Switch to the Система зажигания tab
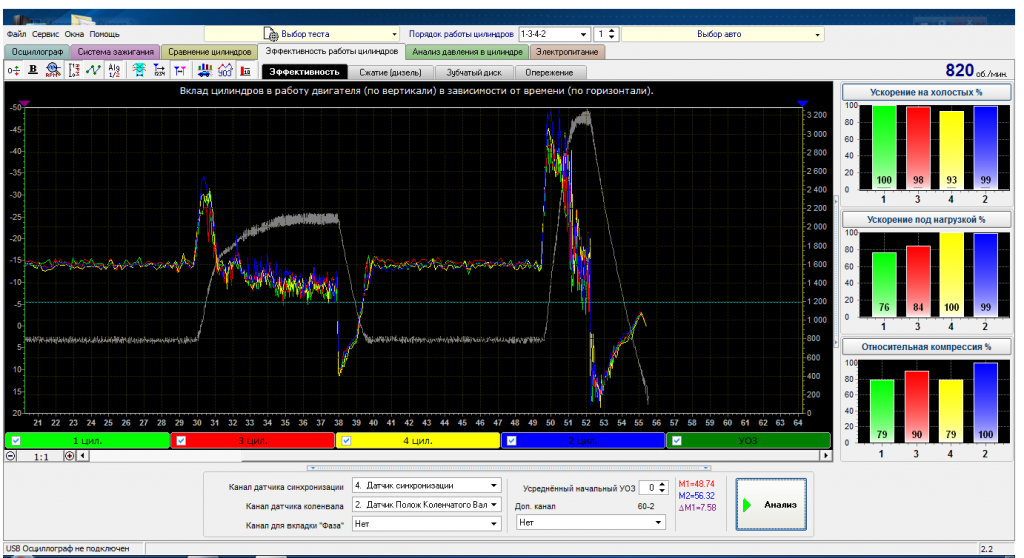Screen dimensions: 1024x558 [x=115, y=52]
